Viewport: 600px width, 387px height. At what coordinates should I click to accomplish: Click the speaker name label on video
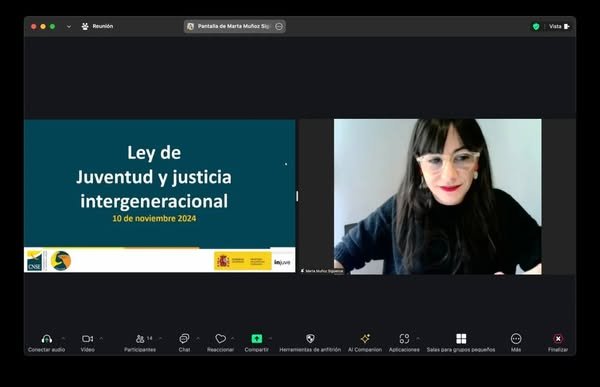click(x=322, y=271)
